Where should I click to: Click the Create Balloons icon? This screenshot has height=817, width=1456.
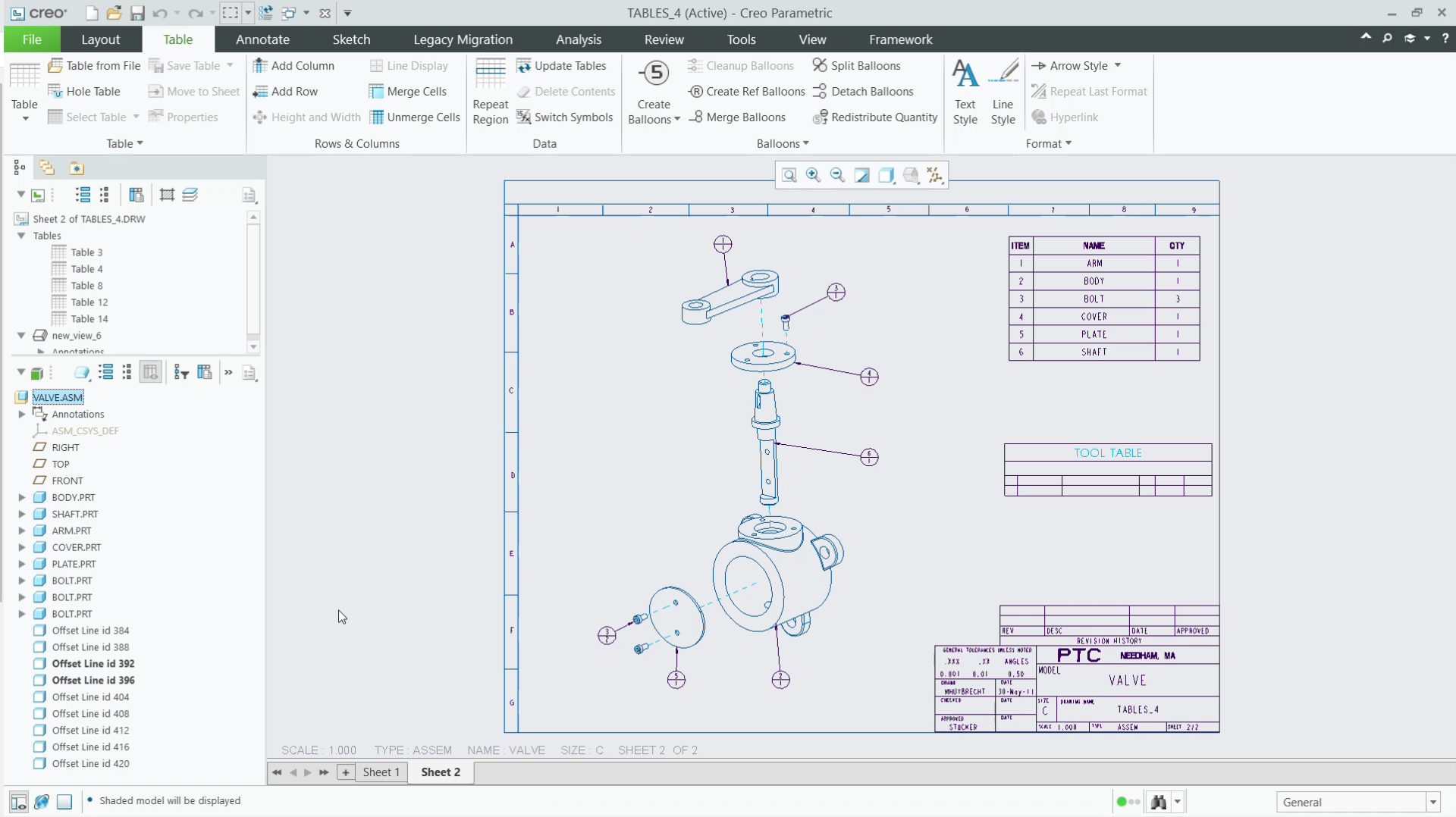pyautogui.click(x=654, y=74)
